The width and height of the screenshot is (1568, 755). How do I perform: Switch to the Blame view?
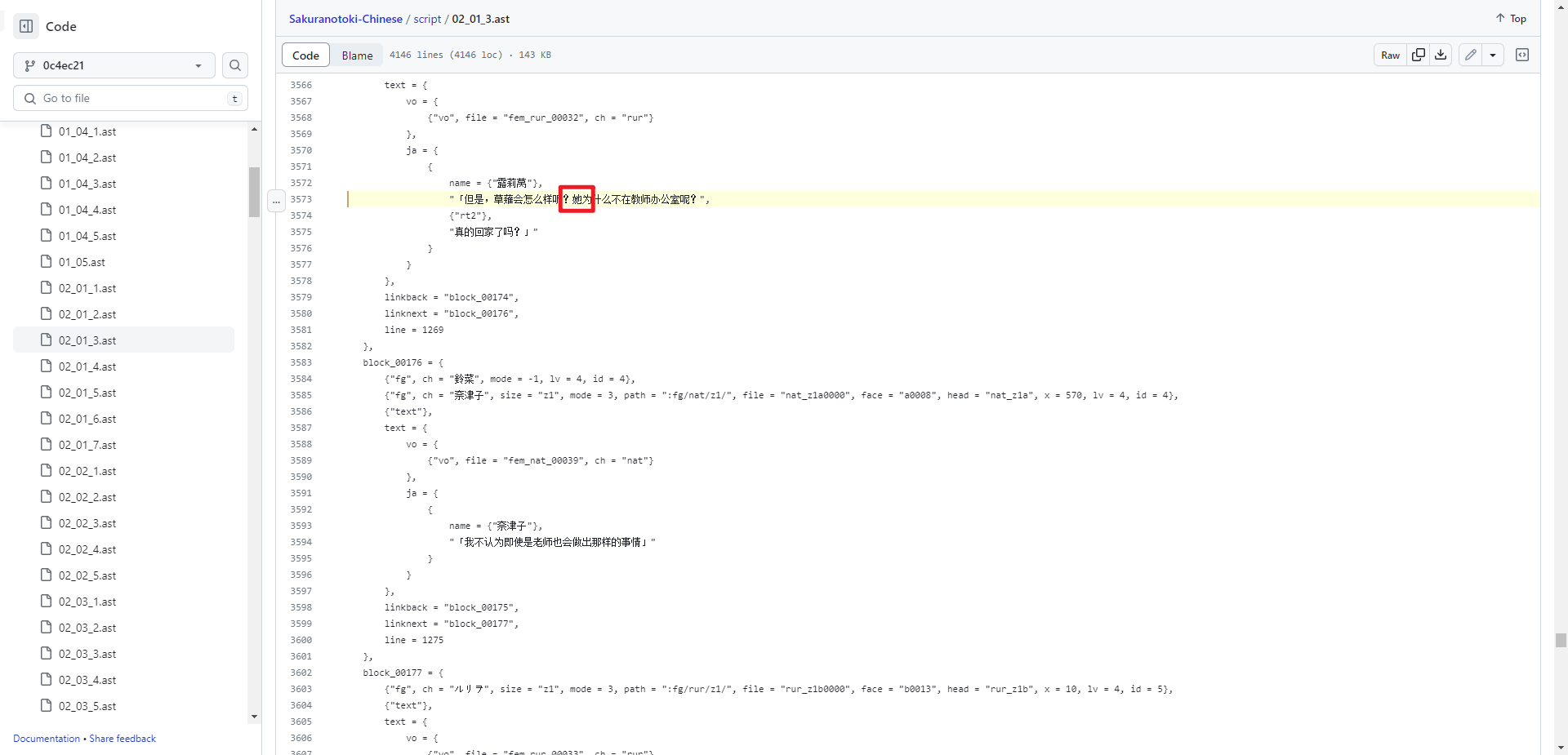click(x=357, y=55)
